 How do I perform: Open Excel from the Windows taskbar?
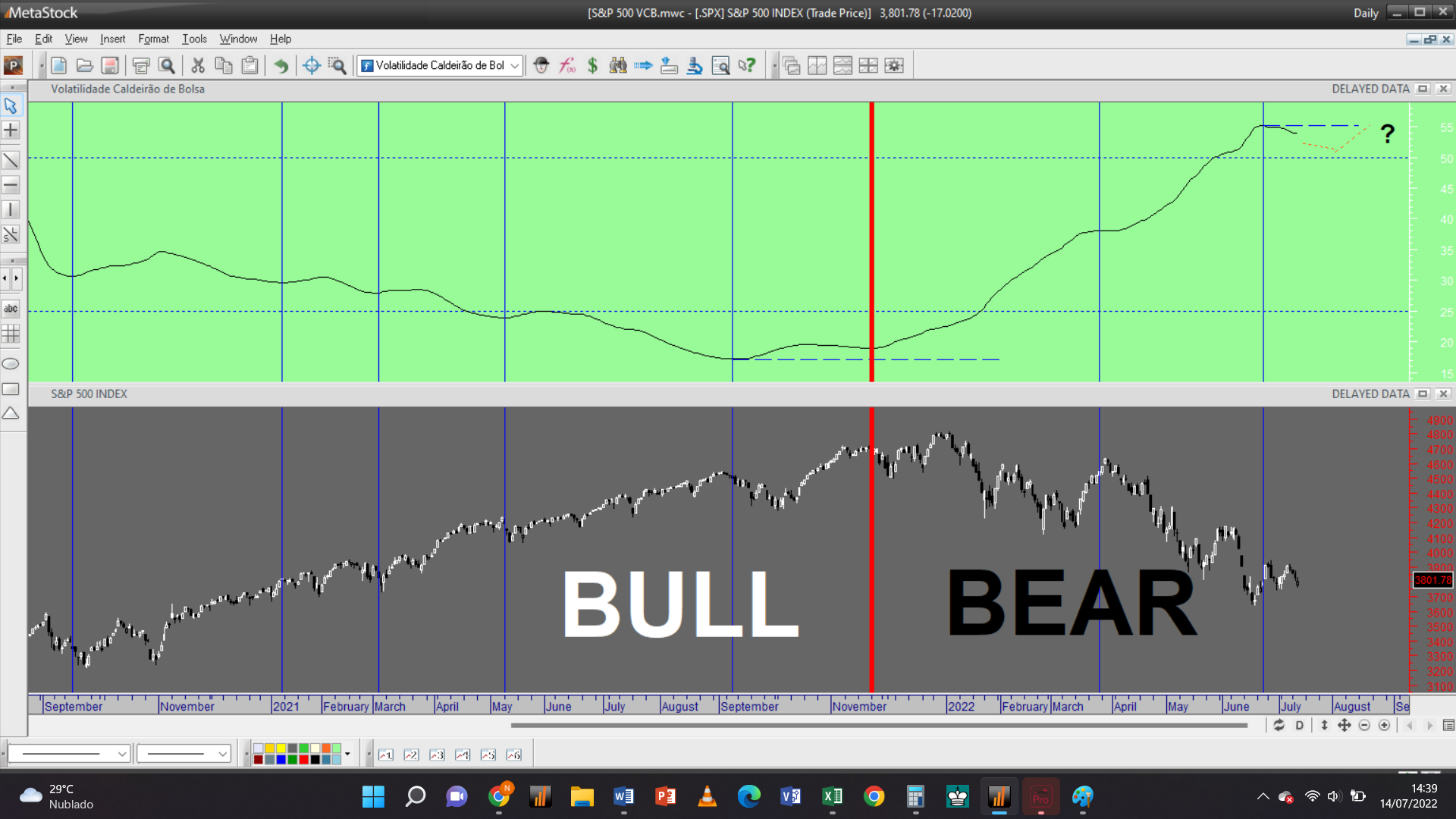(x=832, y=796)
